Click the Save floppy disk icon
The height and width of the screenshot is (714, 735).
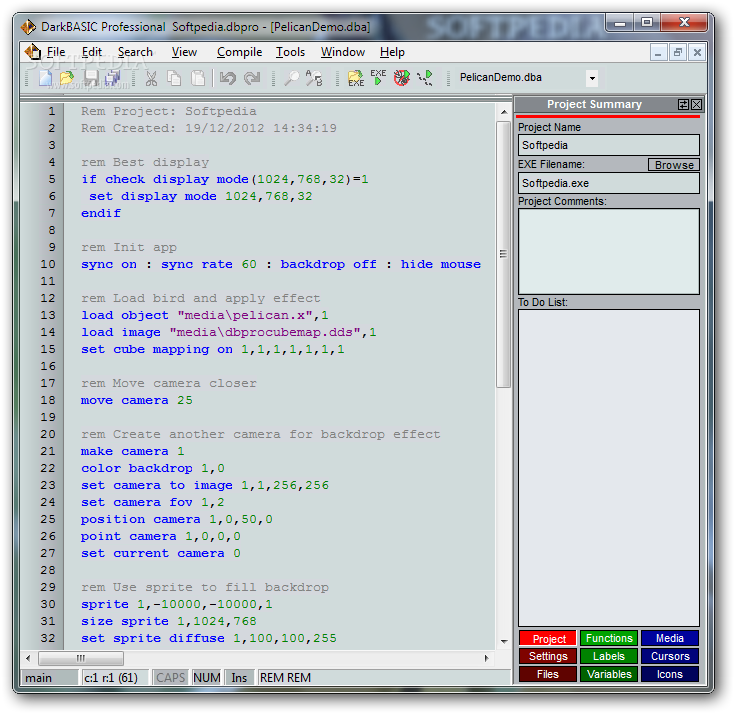[91, 78]
